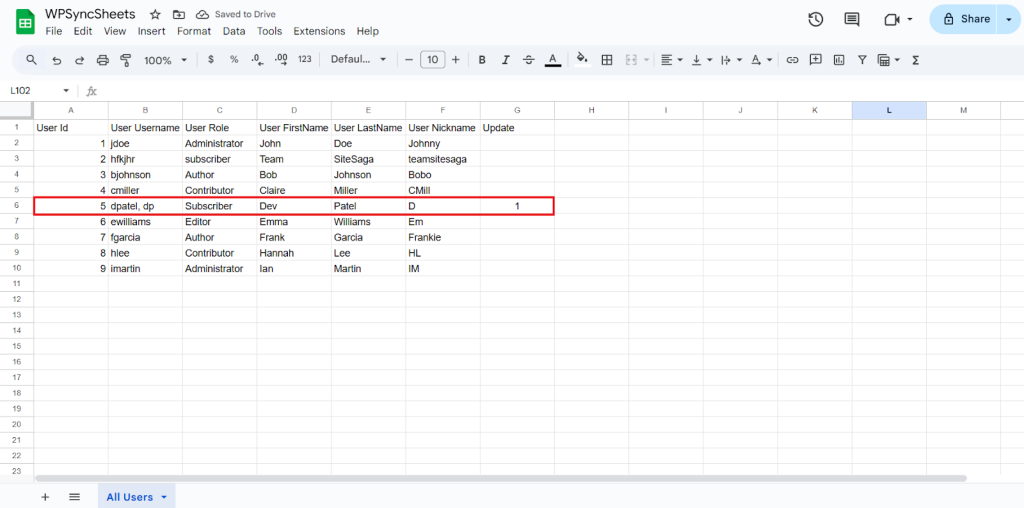Apply italic formatting
1024x508 pixels.
[x=505, y=60]
